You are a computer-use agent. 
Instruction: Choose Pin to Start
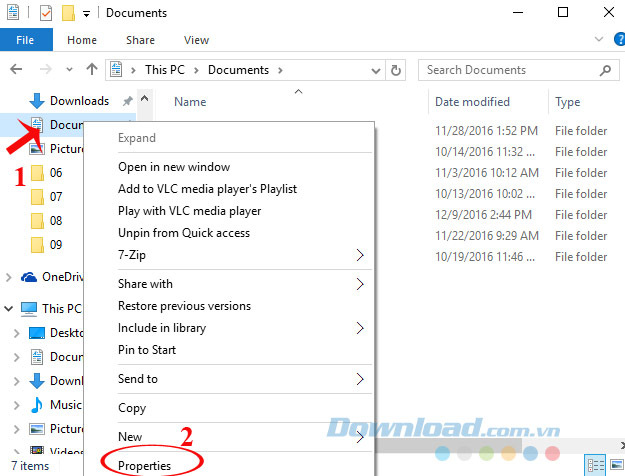click(x=147, y=350)
